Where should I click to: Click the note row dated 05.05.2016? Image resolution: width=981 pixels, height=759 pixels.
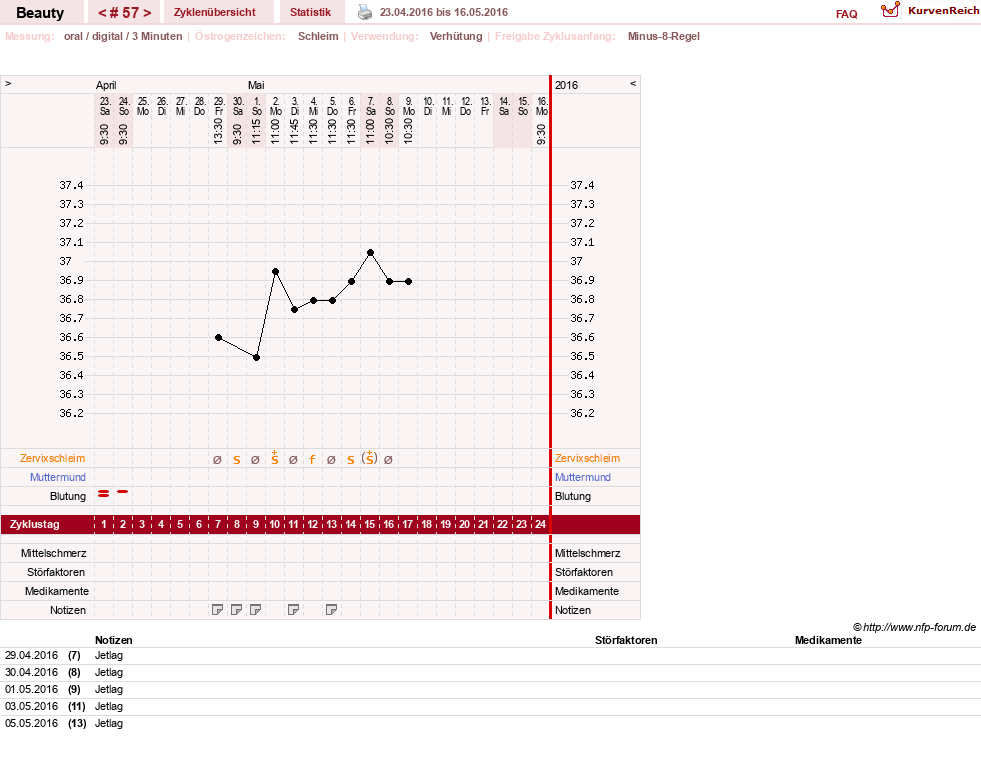490,723
